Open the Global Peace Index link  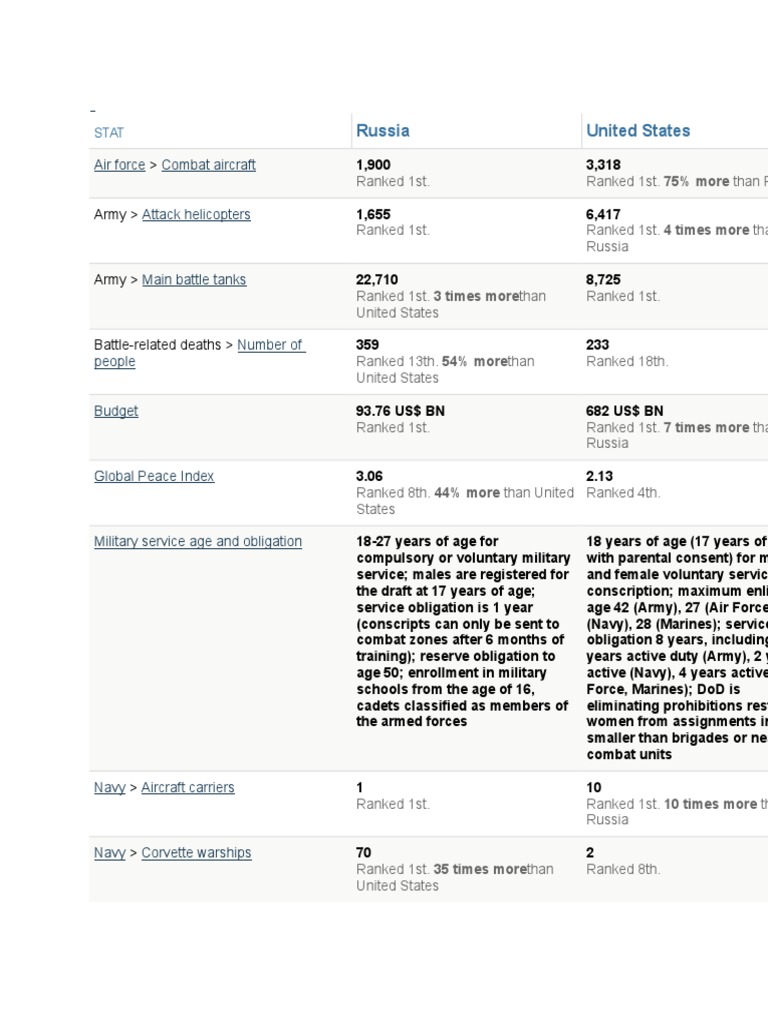click(154, 477)
